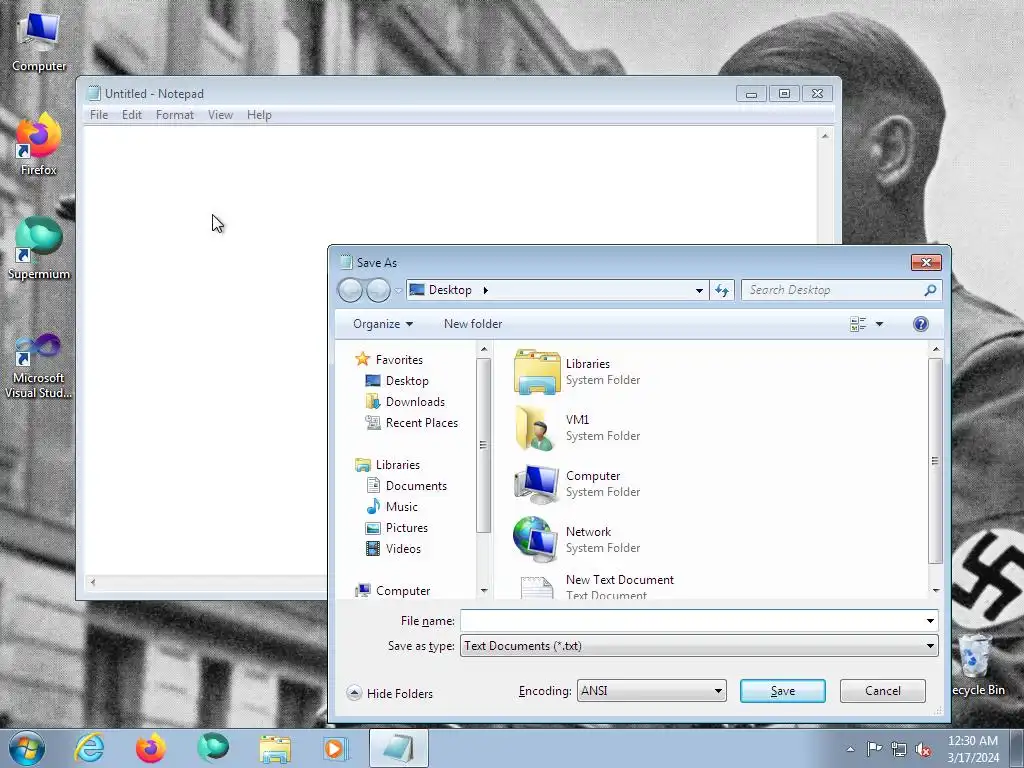Click the refresh button beside address bar
Viewport: 1024px width, 768px height.
[x=722, y=290]
